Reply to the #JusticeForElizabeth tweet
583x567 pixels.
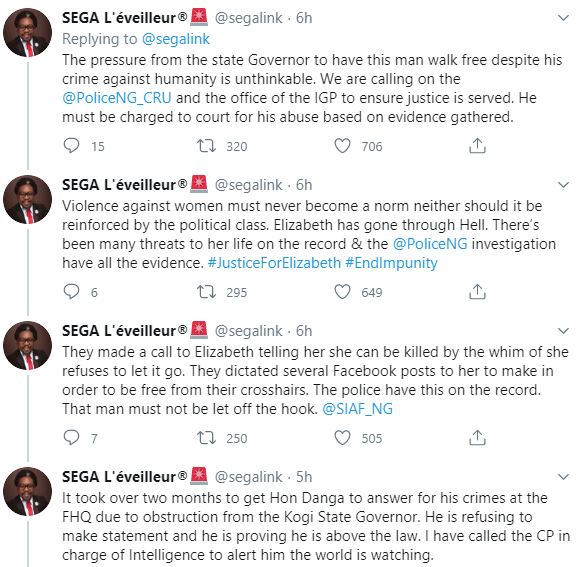click(x=71, y=292)
